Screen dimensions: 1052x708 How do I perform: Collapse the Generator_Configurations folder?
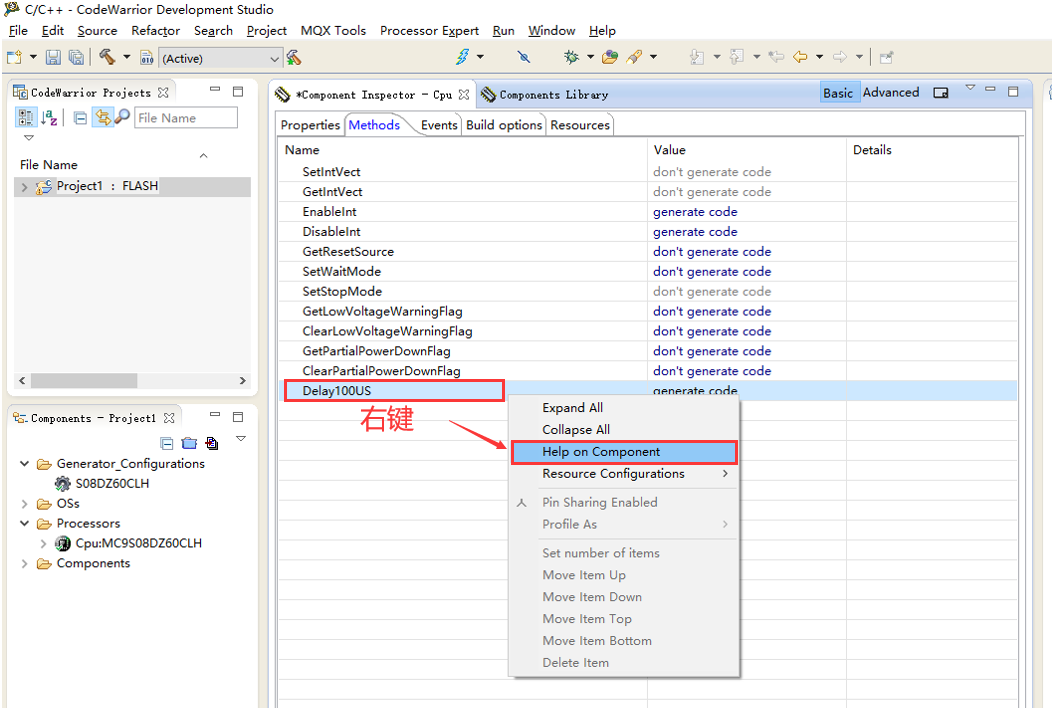pos(24,464)
